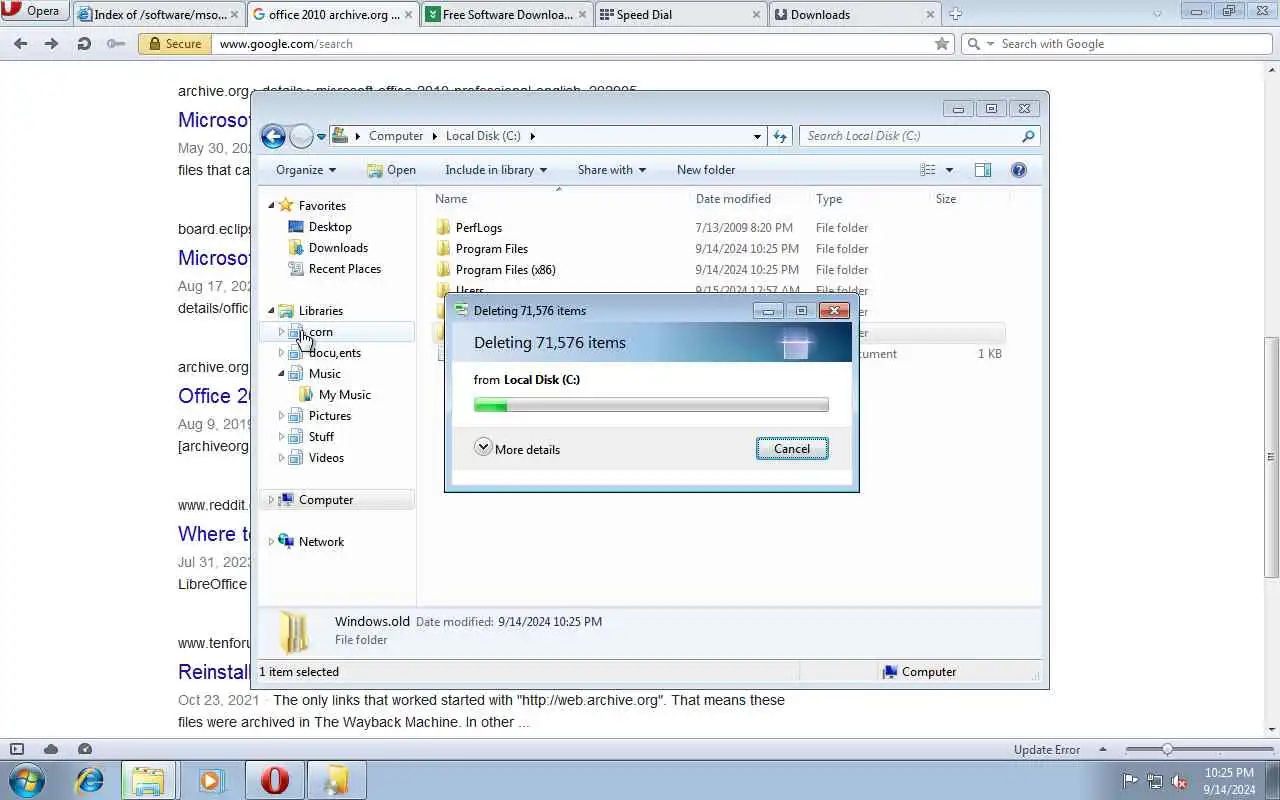Click the magnifier in Explorer search box
Image resolution: width=1280 pixels, height=800 pixels.
pyautogui.click(x=1027, y=136)
